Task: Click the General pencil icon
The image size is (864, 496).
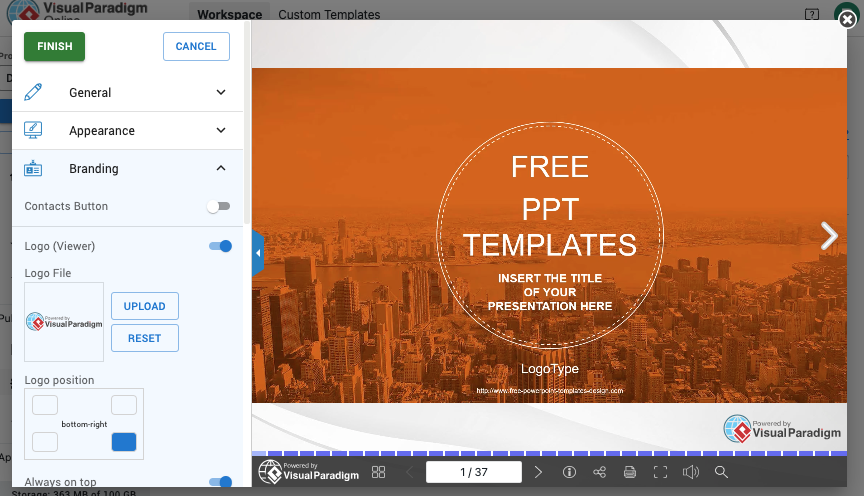Action: (x=33, y=92)
